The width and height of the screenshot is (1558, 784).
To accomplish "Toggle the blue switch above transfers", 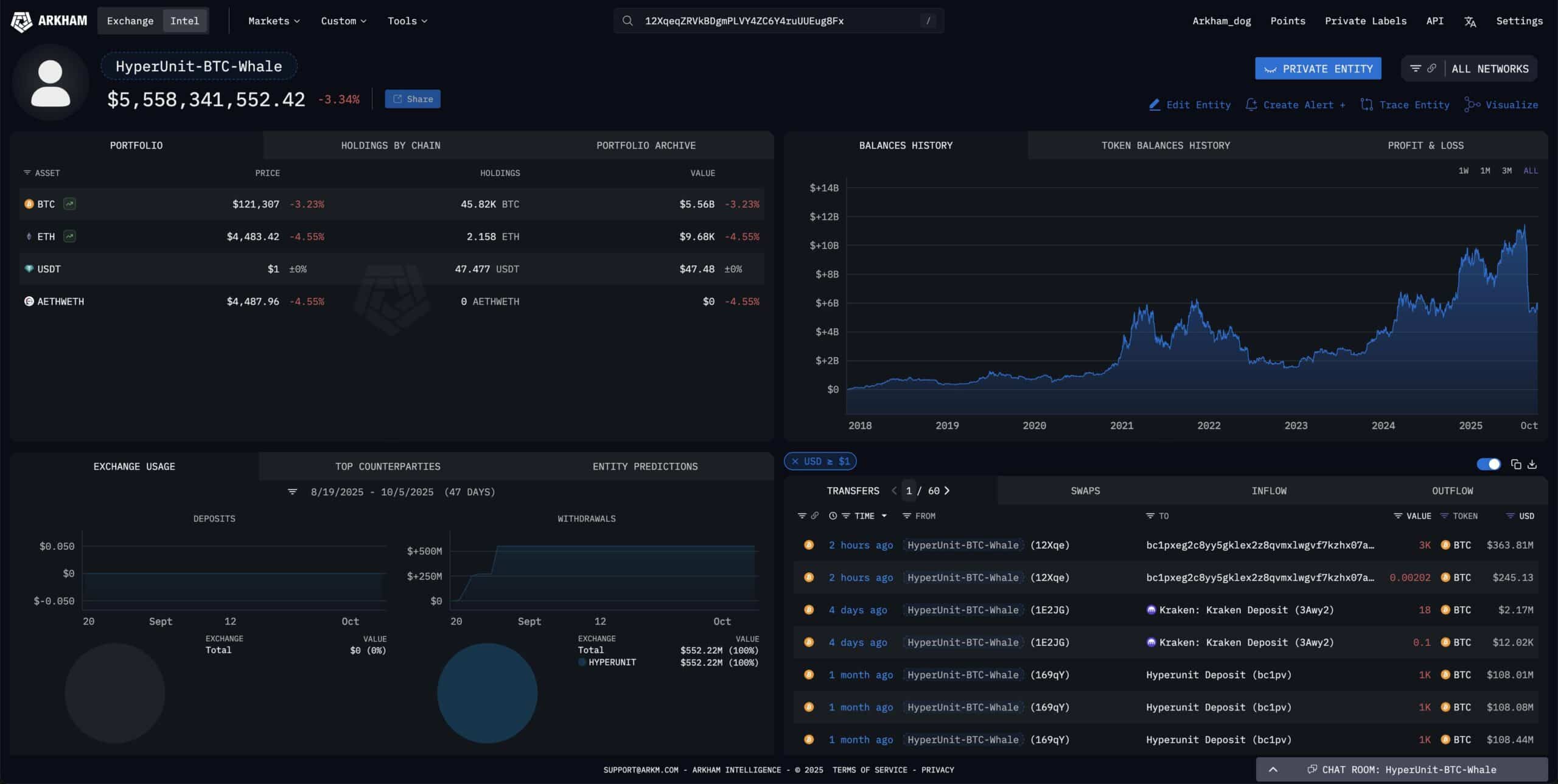I will [x=1489, y=465].
